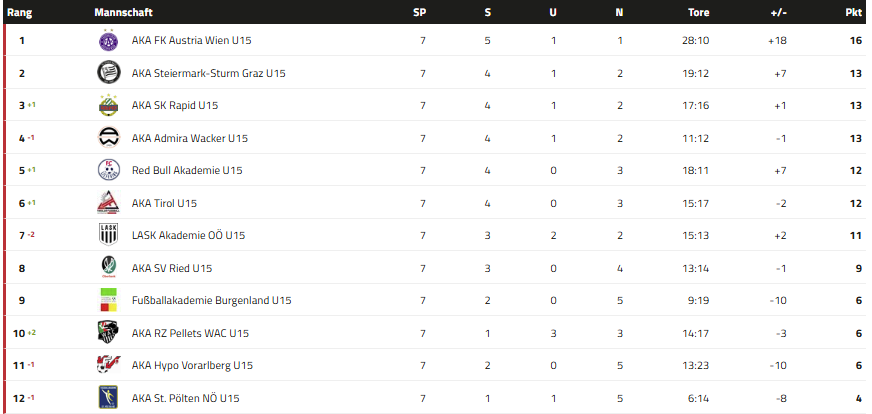The width and height of the screenshot is (872, 414).
Task: Click the Pkt column header
Action: [853, 12]
